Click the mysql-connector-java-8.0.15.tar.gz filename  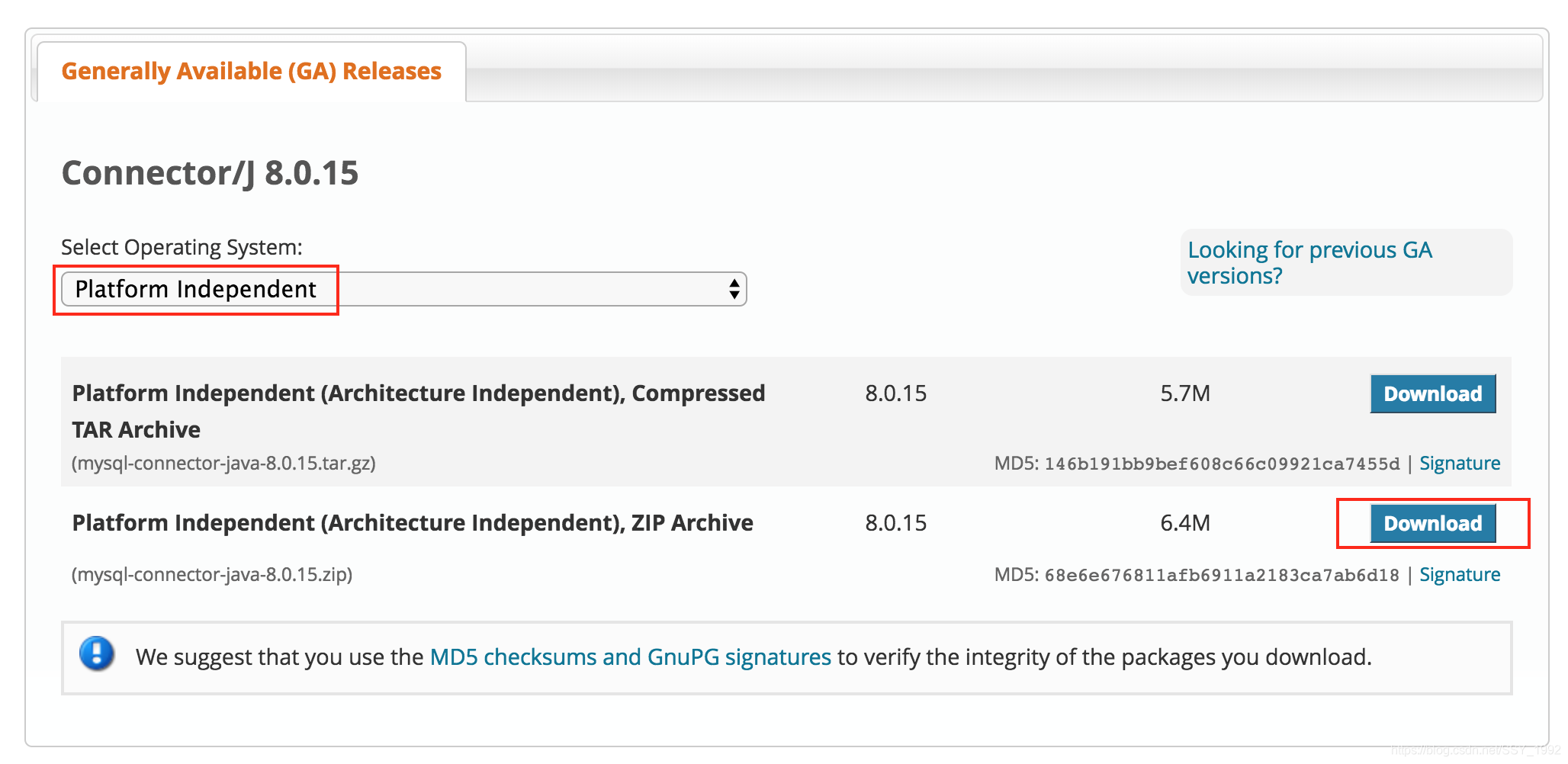(223, 463)
